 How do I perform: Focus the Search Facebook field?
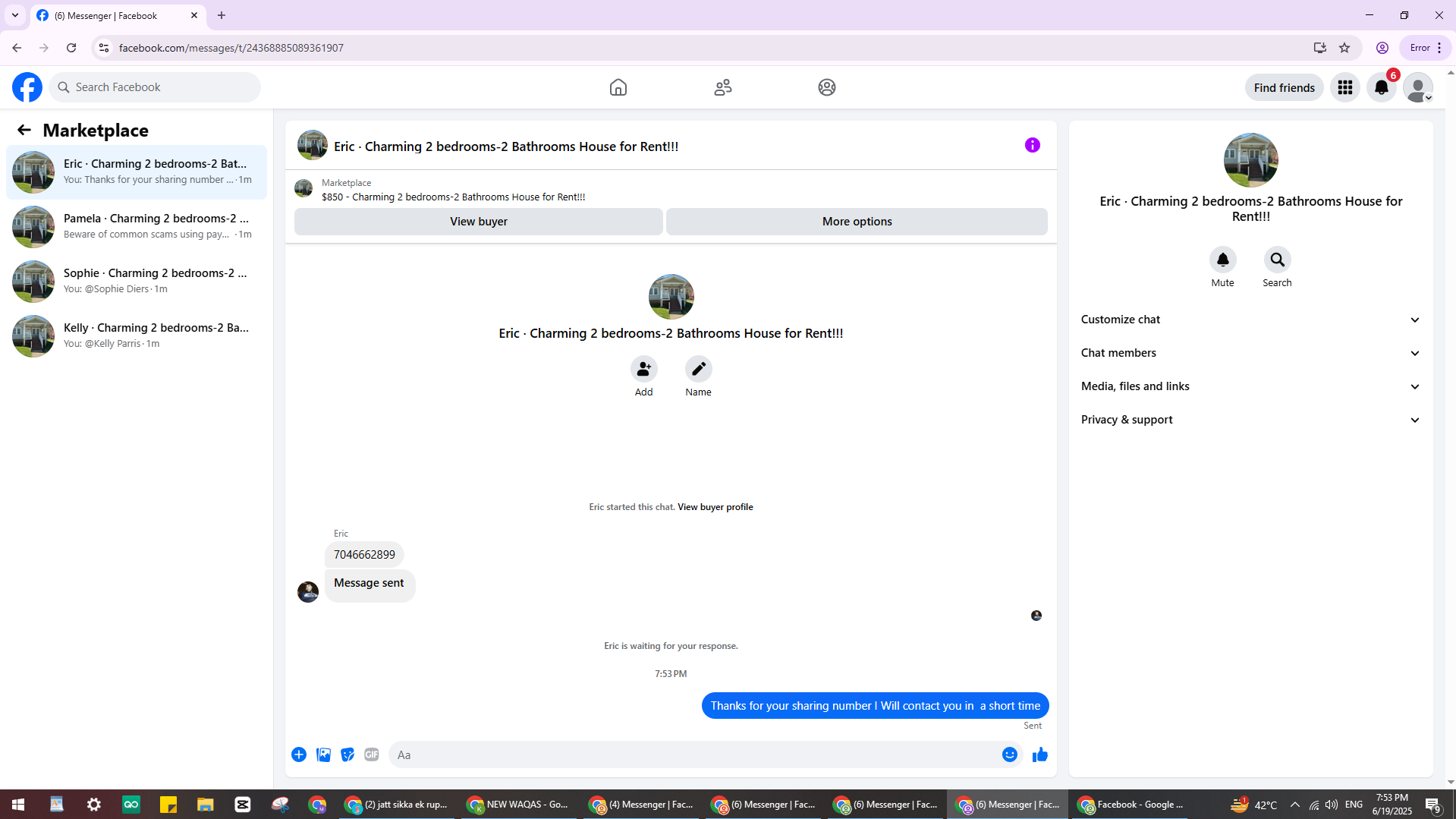[155, 87]
